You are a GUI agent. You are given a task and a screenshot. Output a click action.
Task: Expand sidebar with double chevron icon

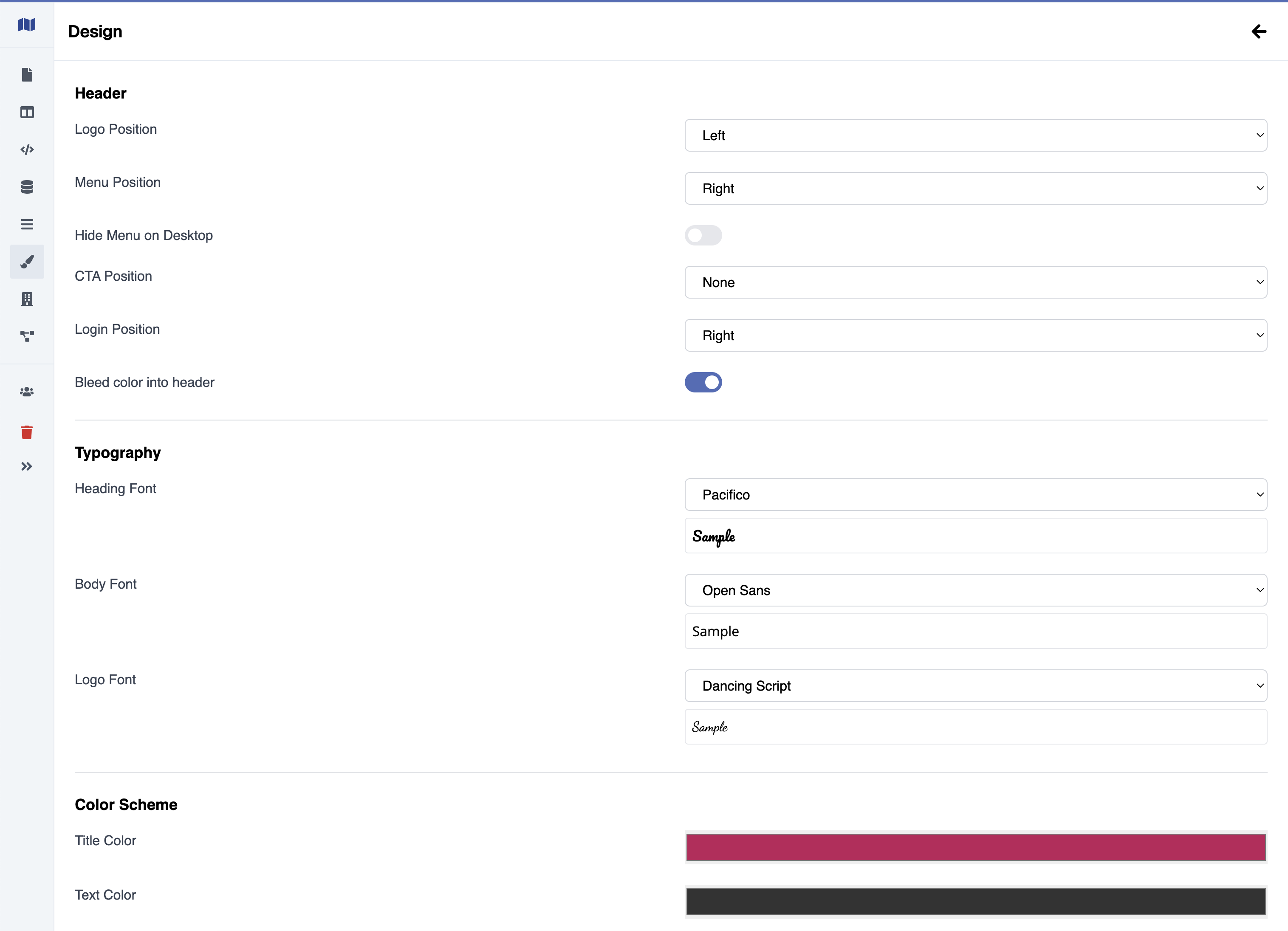coord(27,467)
